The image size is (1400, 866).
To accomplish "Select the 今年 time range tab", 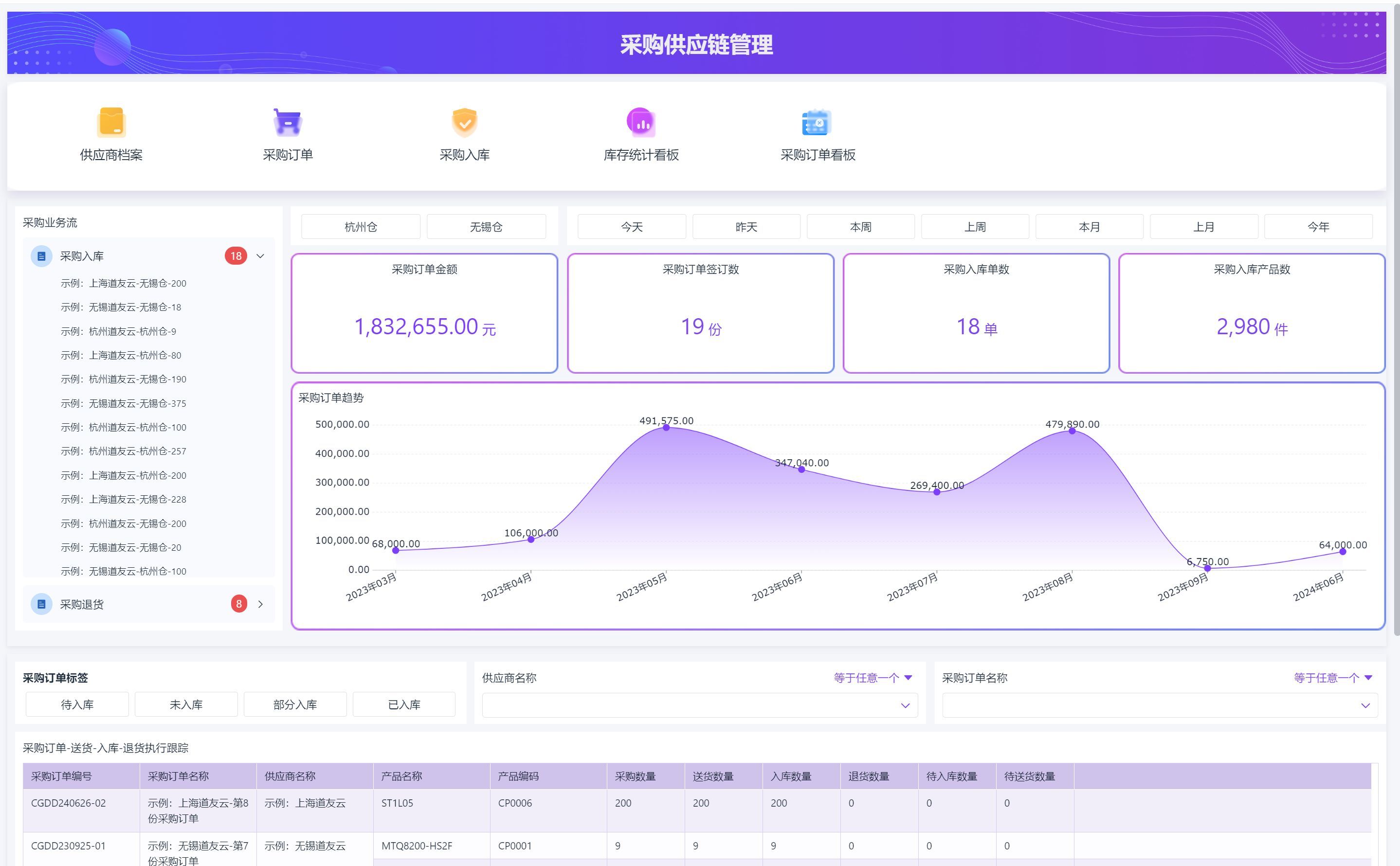I will [1317, 227].
